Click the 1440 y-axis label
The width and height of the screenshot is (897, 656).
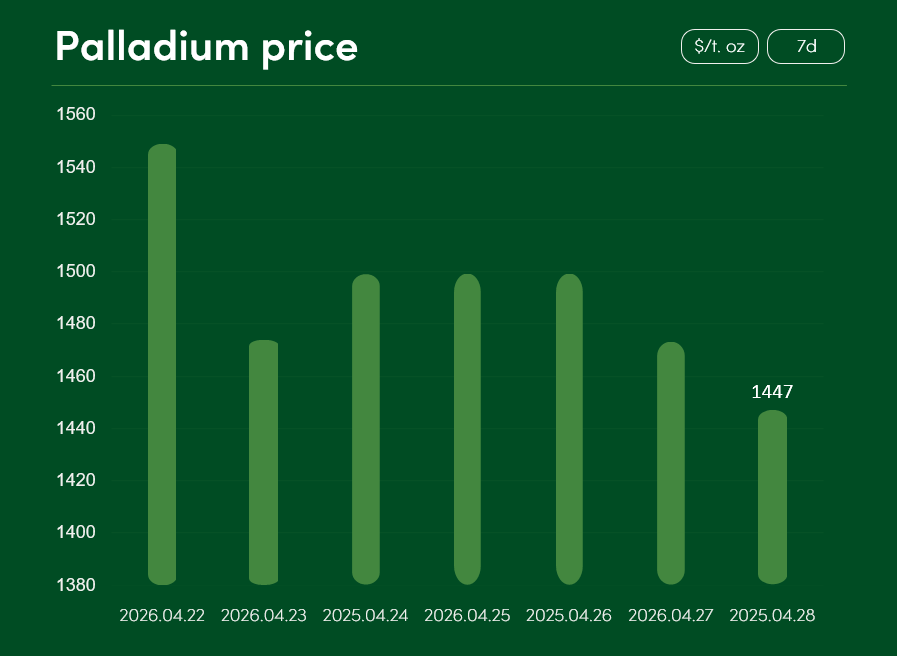[x=74, y=428]
